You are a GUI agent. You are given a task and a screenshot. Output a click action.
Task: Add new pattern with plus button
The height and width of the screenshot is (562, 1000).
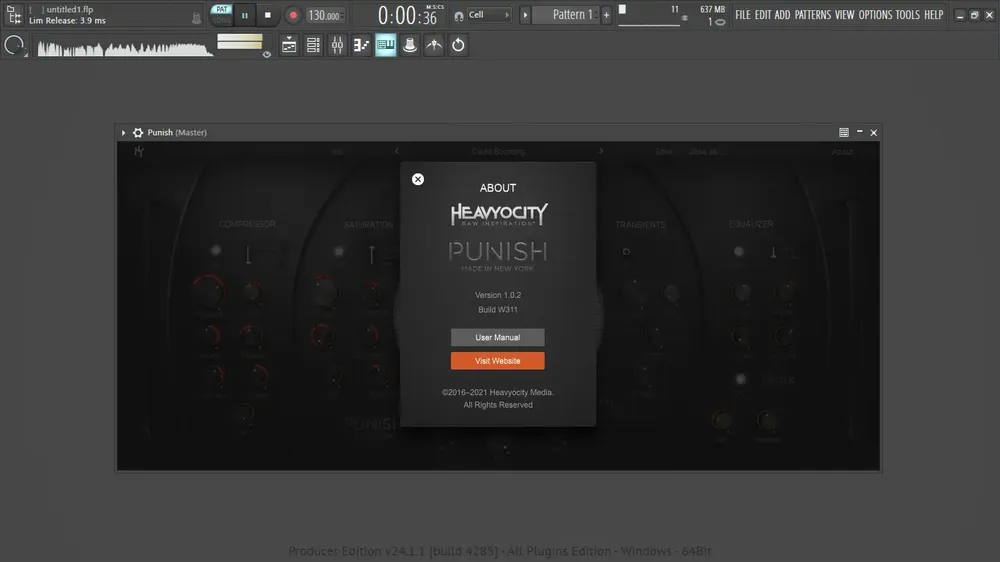pyautogui.click(x=606, y=15)
